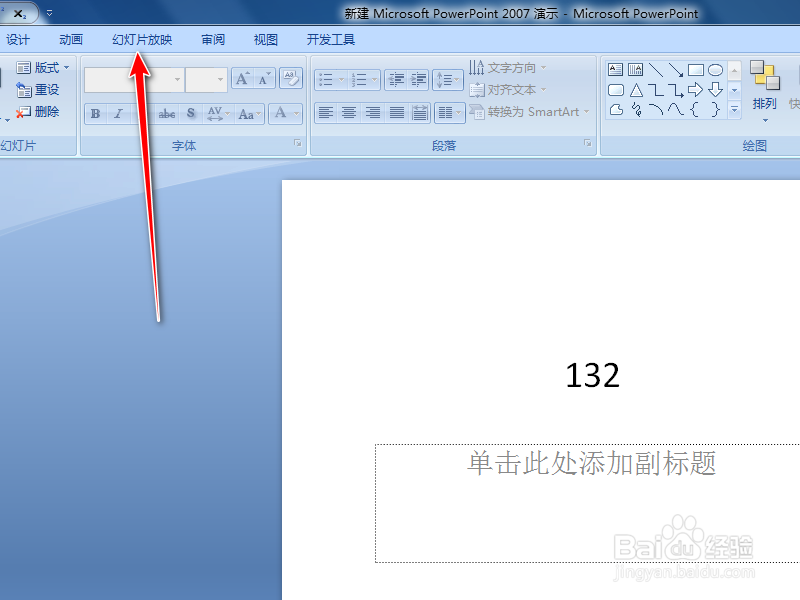Select the arc shape
The width and height of the screenshot is (800, 600).
(656, 109)
